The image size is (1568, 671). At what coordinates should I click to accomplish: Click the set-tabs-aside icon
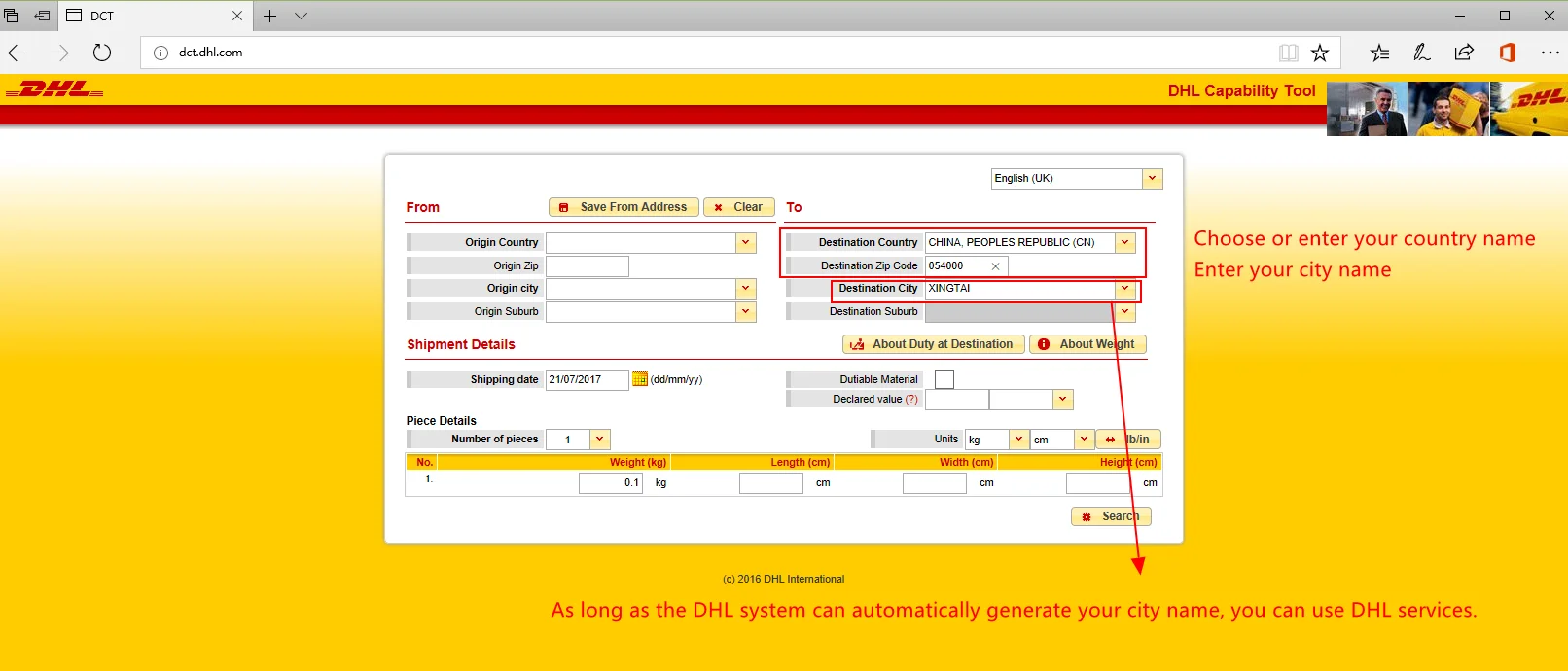point(42,16)
